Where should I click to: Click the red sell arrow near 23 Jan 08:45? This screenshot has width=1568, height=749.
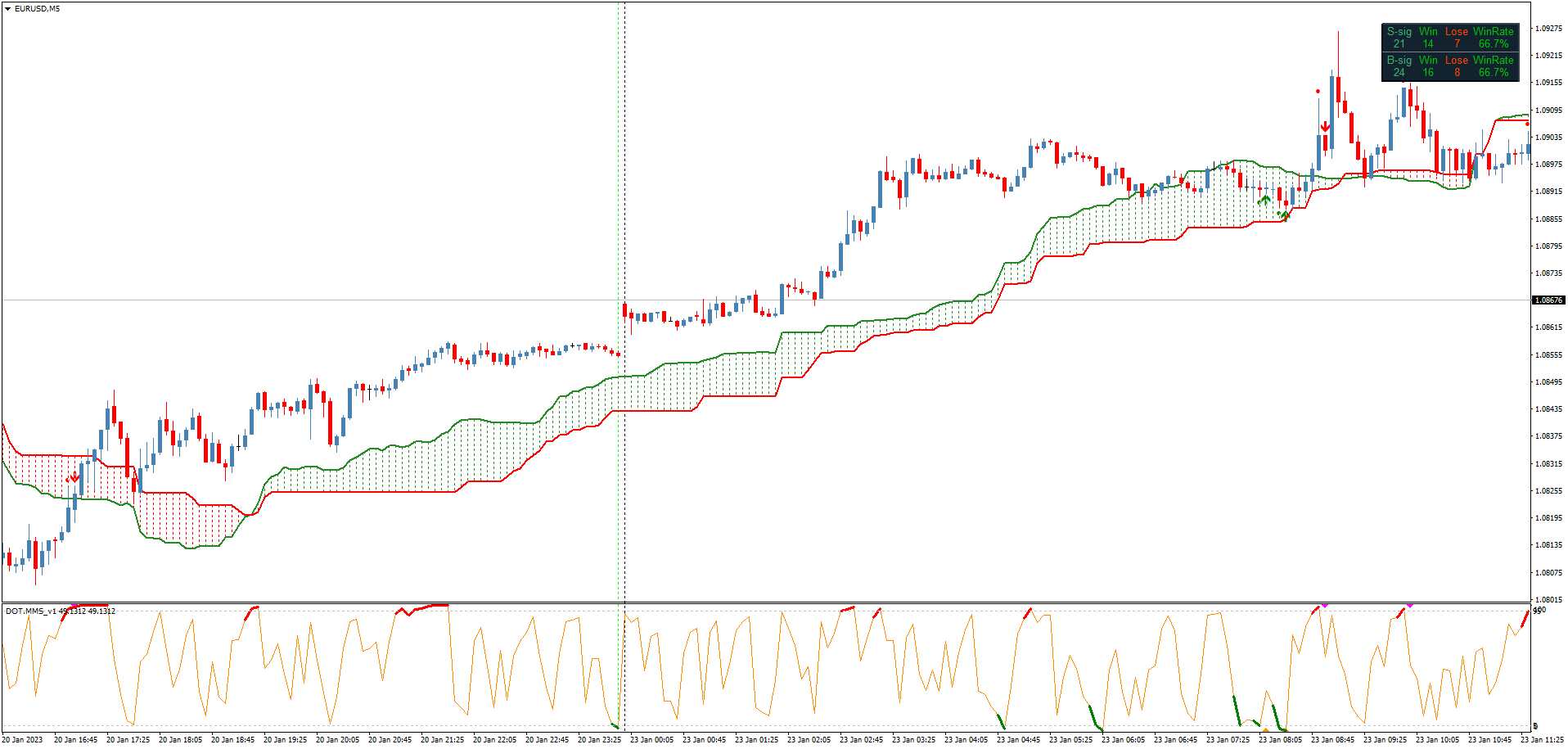click(x=1325, y=127)
